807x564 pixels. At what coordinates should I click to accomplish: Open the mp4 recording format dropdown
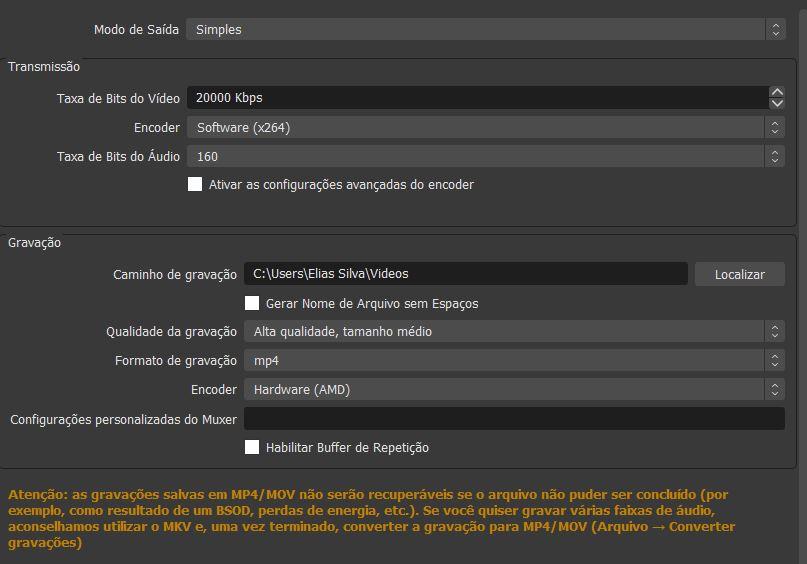pos(514,360)
